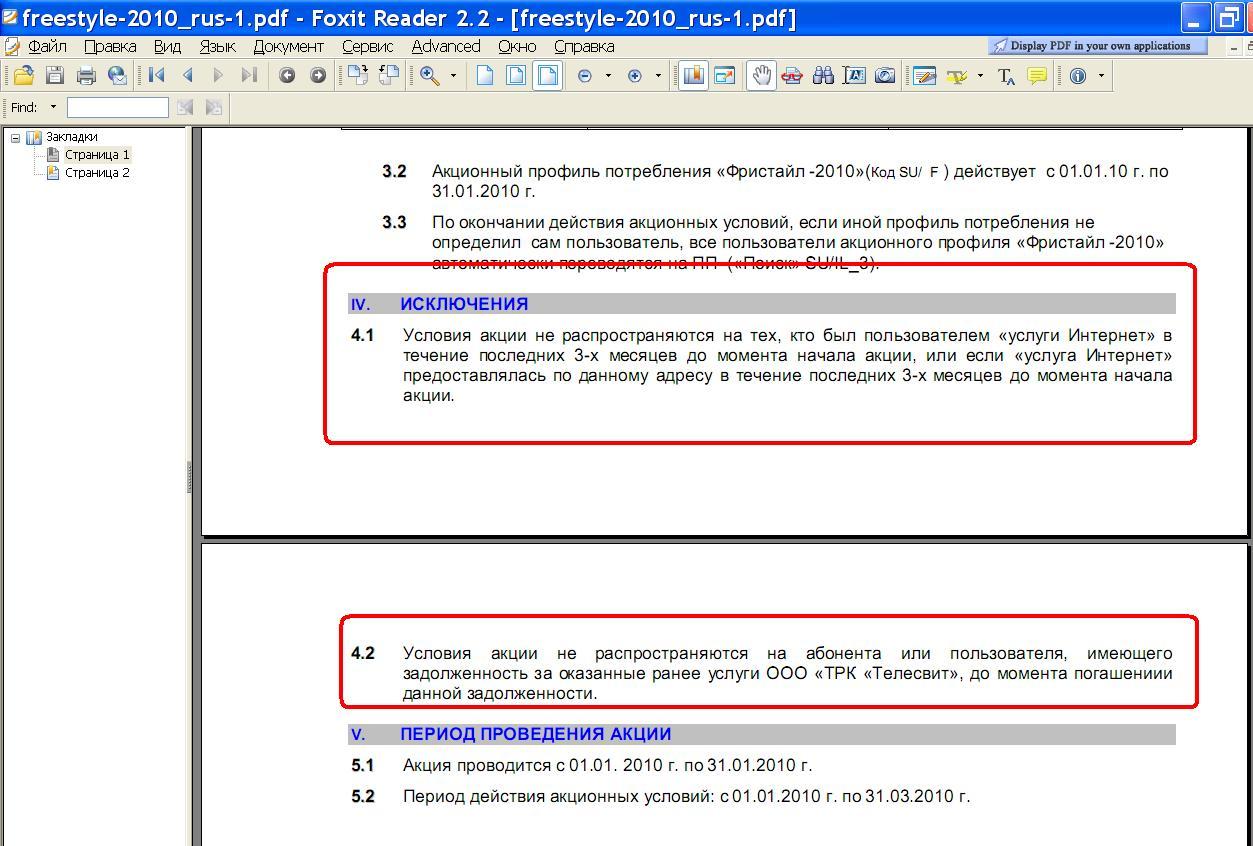Screen dimensions: 1253x846
Task: Click 'Display PDF in your own applications' link
Action: (x=1098, y=46)
